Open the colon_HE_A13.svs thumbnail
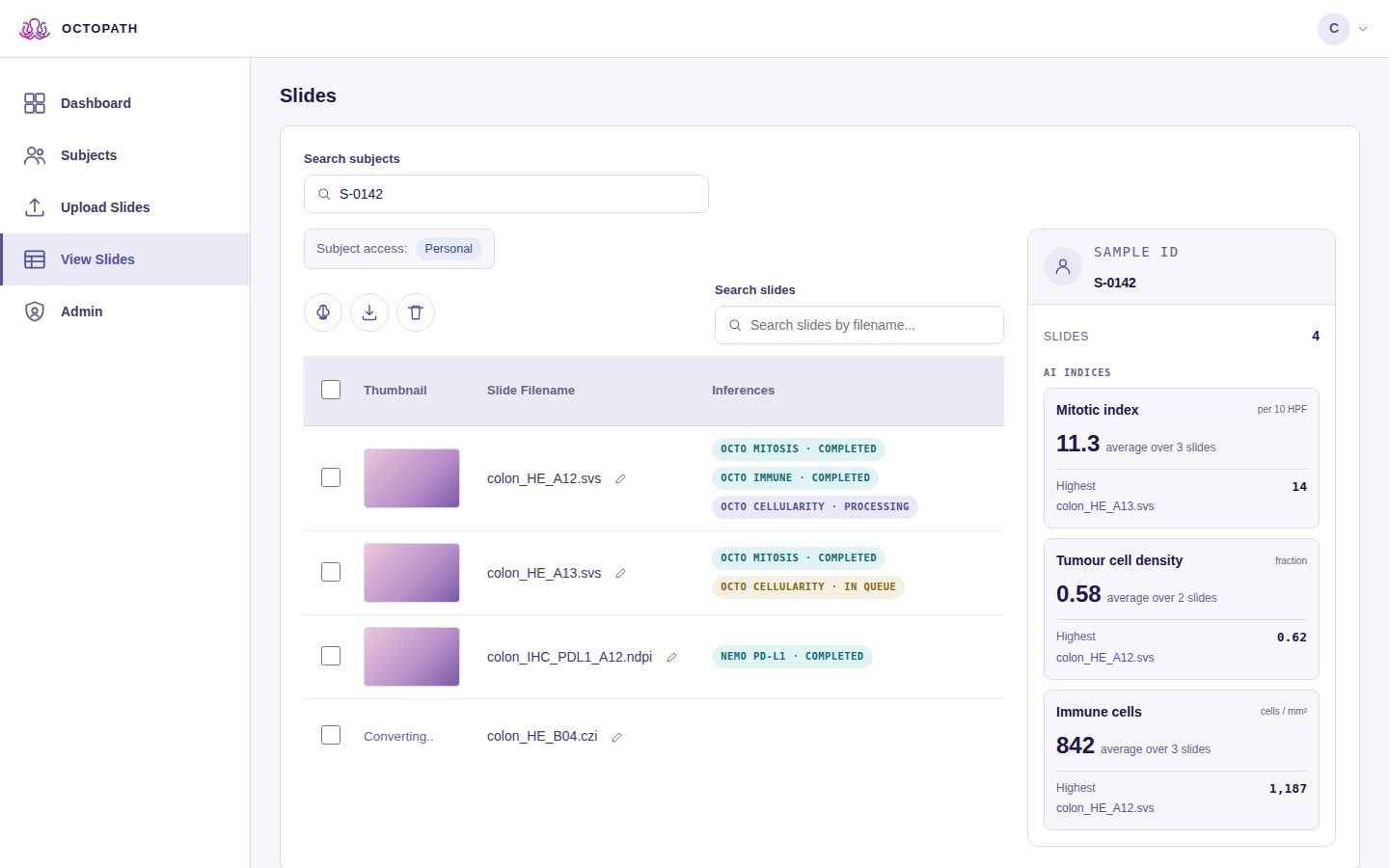1389x868 pixels. pos(412,573)
